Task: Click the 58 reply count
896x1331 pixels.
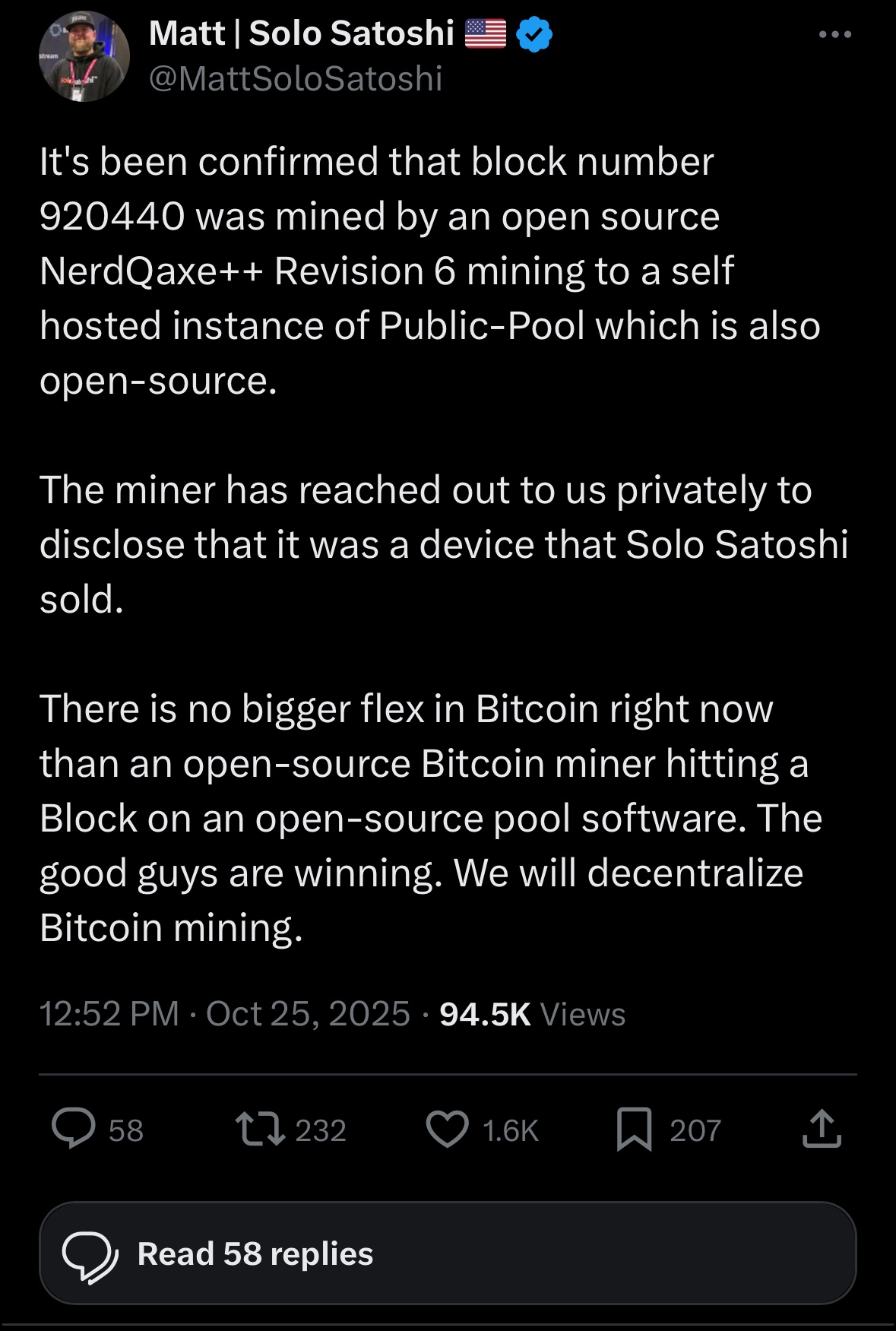Action: click(x=126, y=1130)
